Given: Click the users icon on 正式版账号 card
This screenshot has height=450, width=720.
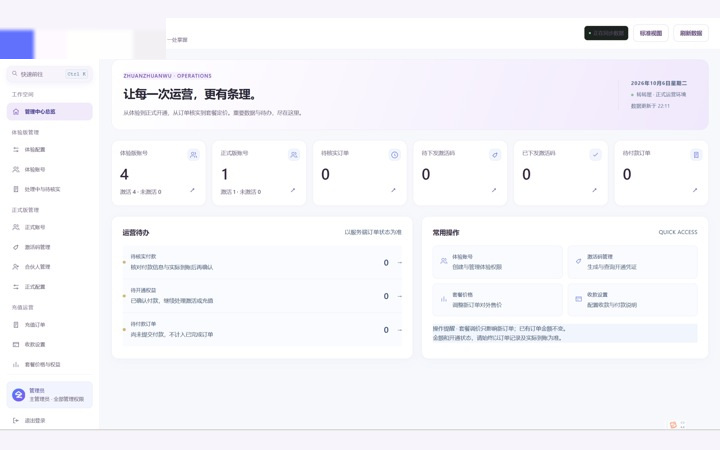Looking at the screenshot, I should pyautogui.click(x=294, y=155).
